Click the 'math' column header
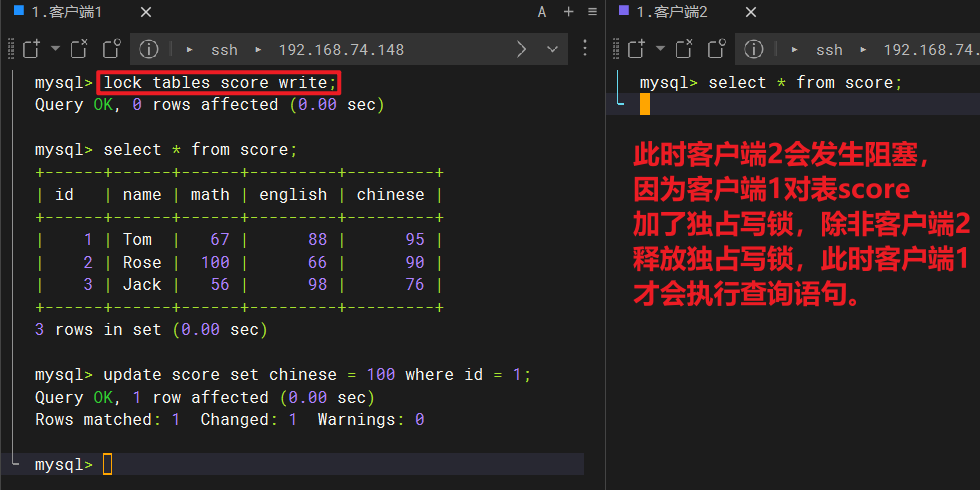The width and height of the screenshot is (980, 490). pyautogui.click(x=210, y=195)
